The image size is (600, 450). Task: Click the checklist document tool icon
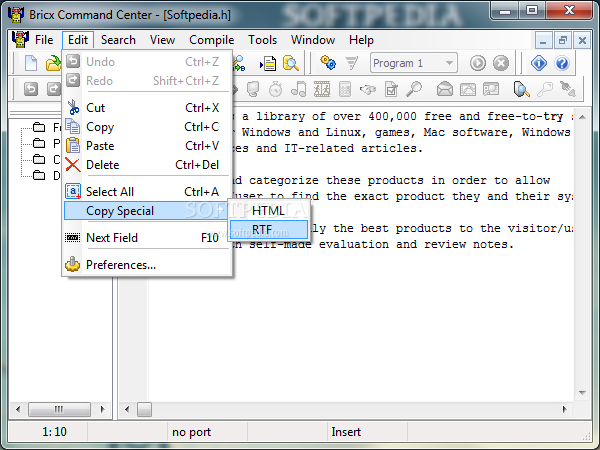pos(391,90)
